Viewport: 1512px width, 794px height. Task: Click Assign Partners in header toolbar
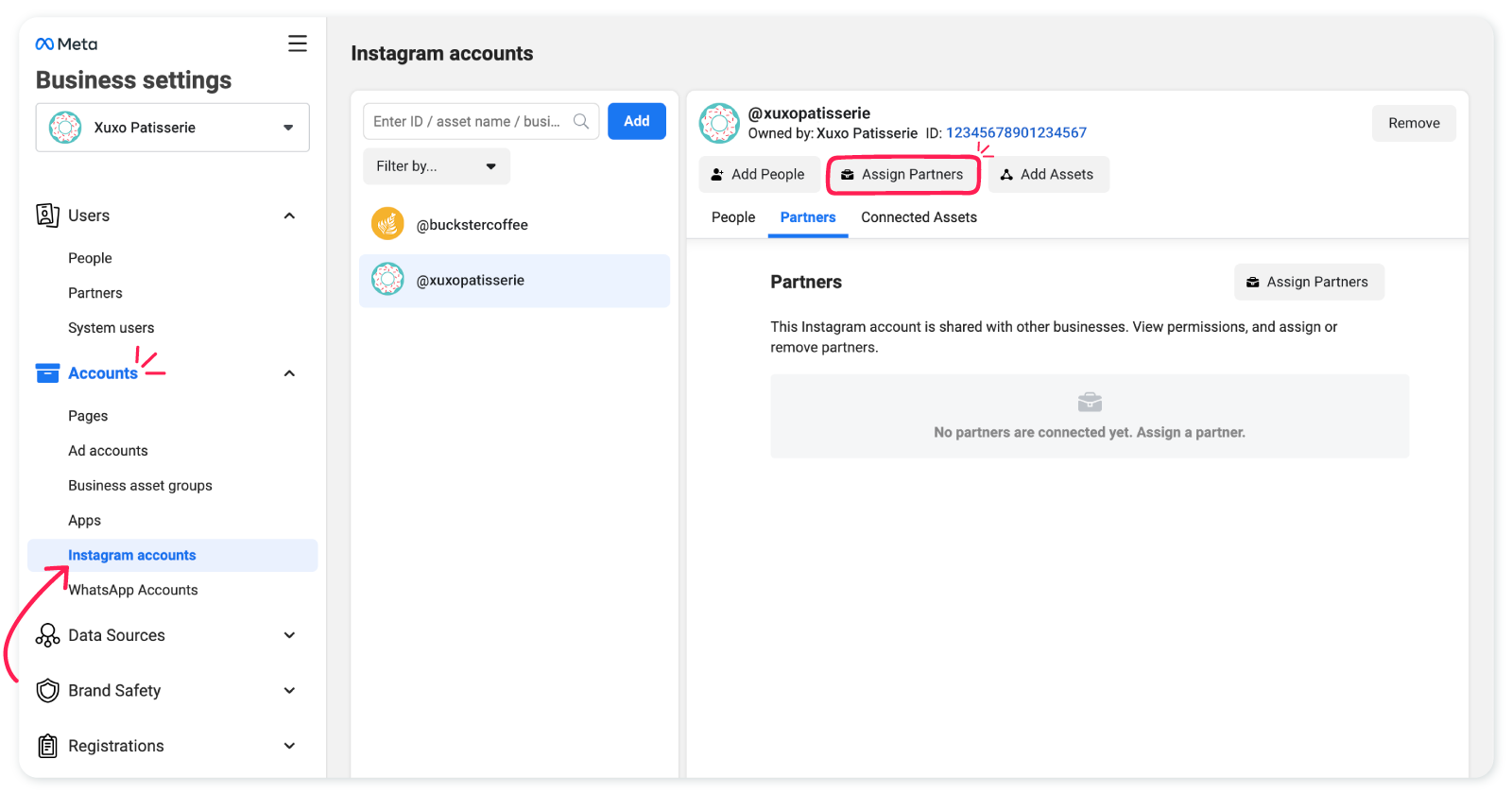pyautogui.click(x=903, y=175)
